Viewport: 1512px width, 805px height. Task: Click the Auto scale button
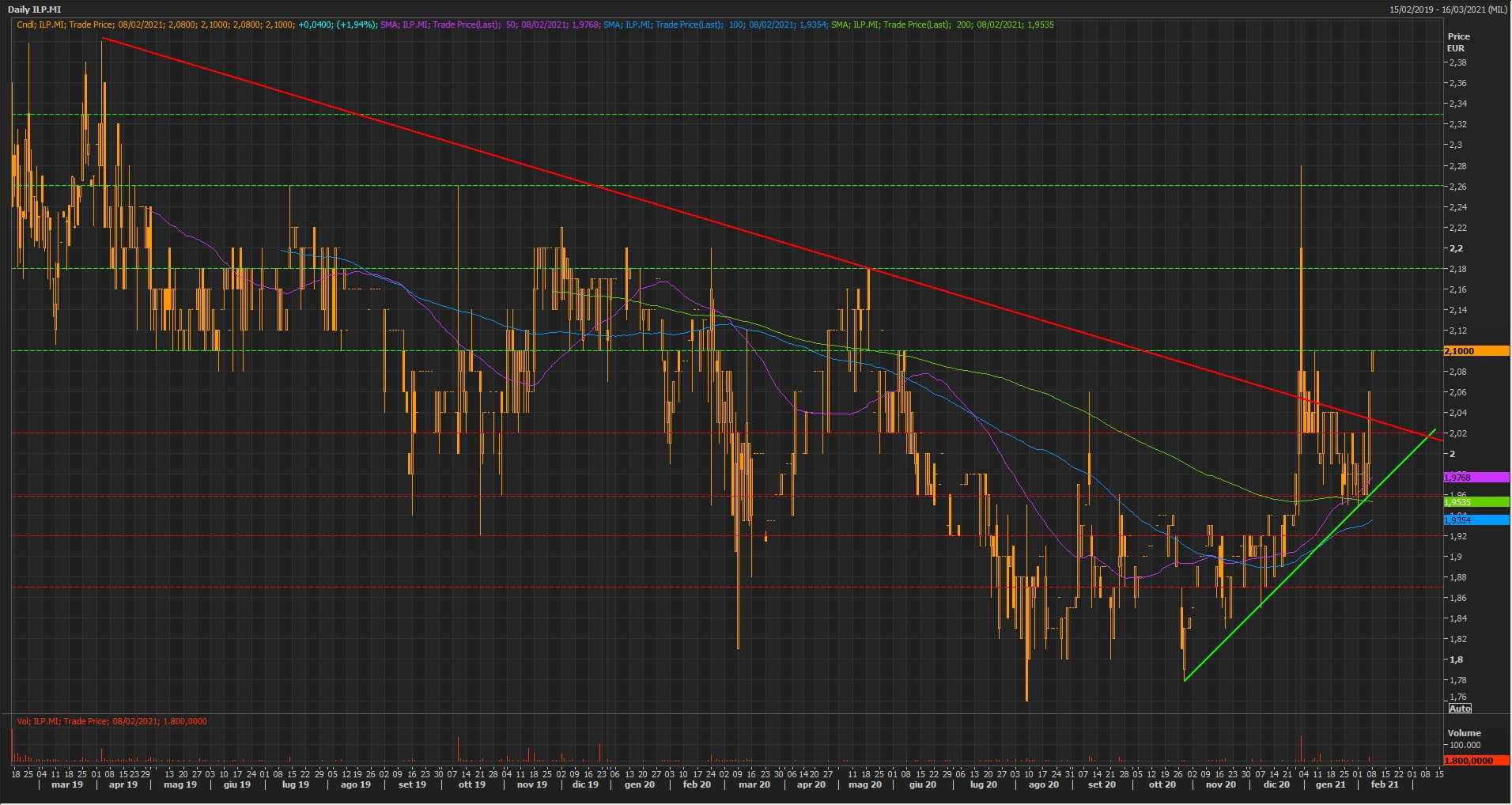(x=1460, y=709)
